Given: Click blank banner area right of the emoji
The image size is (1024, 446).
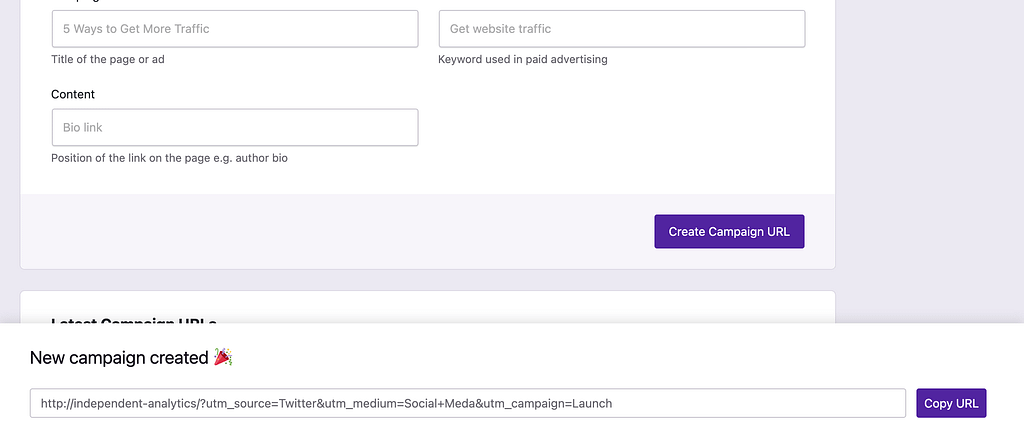Looking at the screenshot, I should tap(600, 358).
